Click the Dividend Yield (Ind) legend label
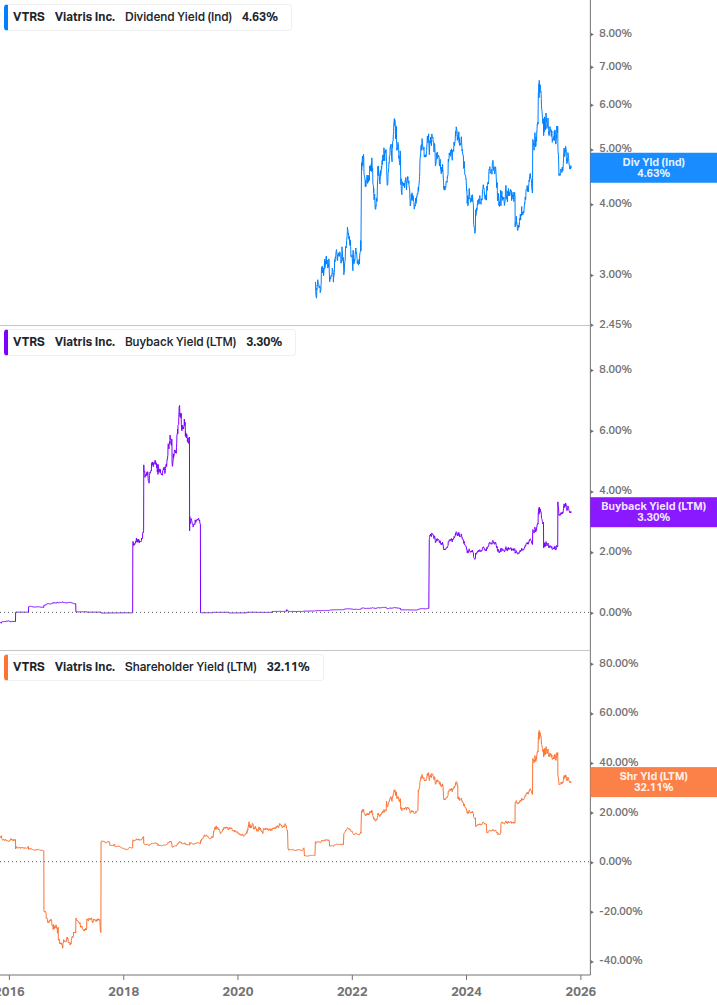 (x=178, y=17)
